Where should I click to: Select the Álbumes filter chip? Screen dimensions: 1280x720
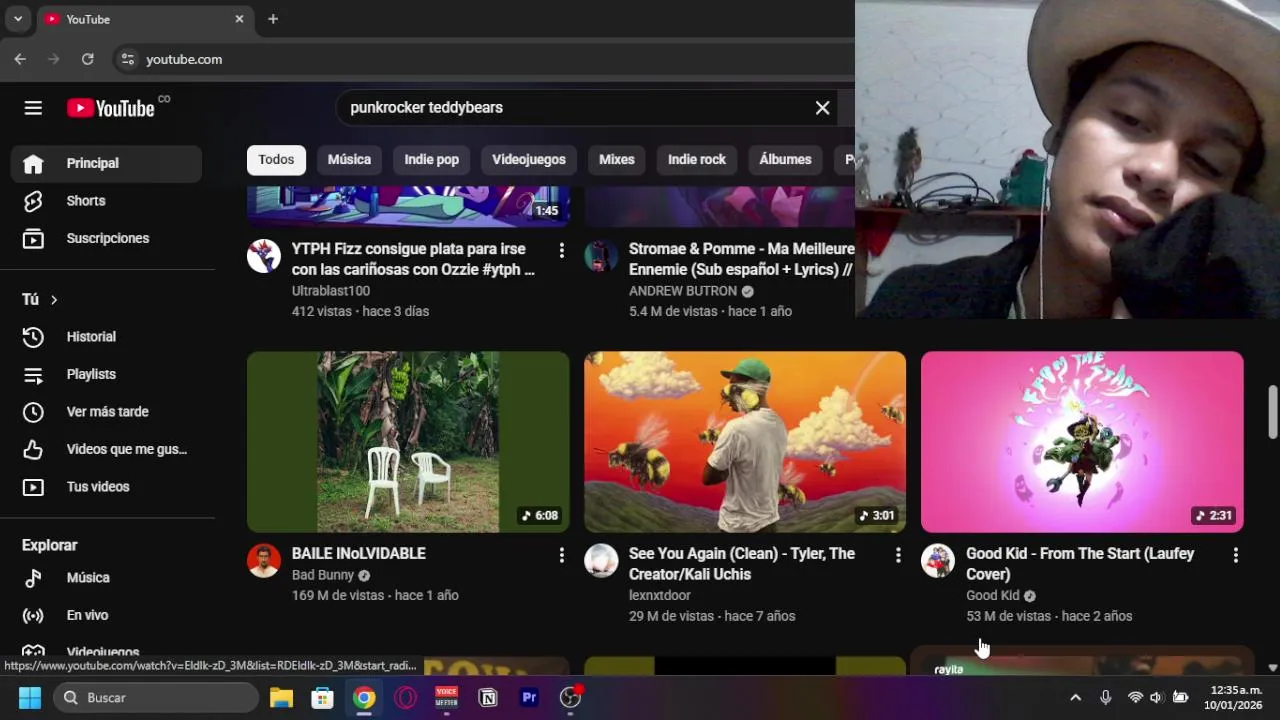pos(785,160)
